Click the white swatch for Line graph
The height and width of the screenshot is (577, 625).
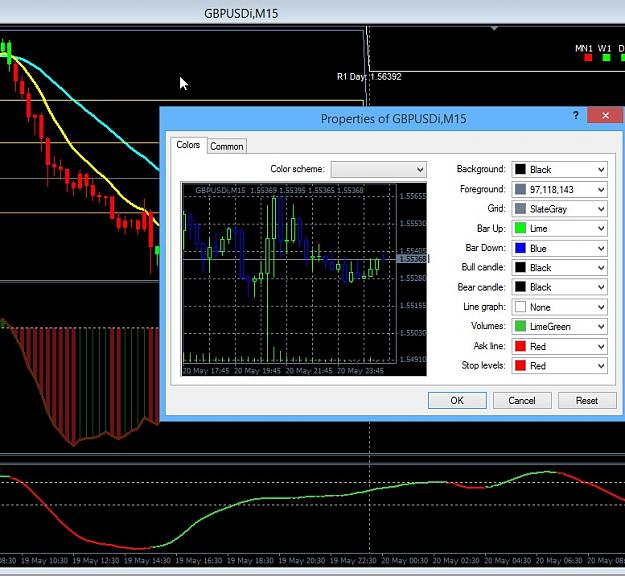(x=520, y=307)
